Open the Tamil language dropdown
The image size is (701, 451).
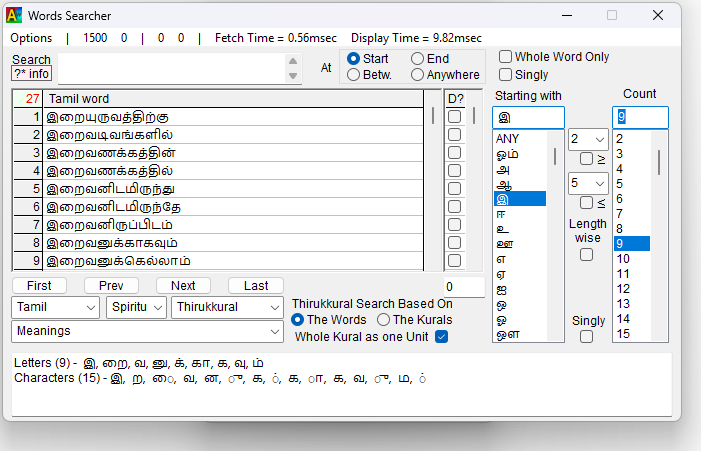(x=55, y=307)
